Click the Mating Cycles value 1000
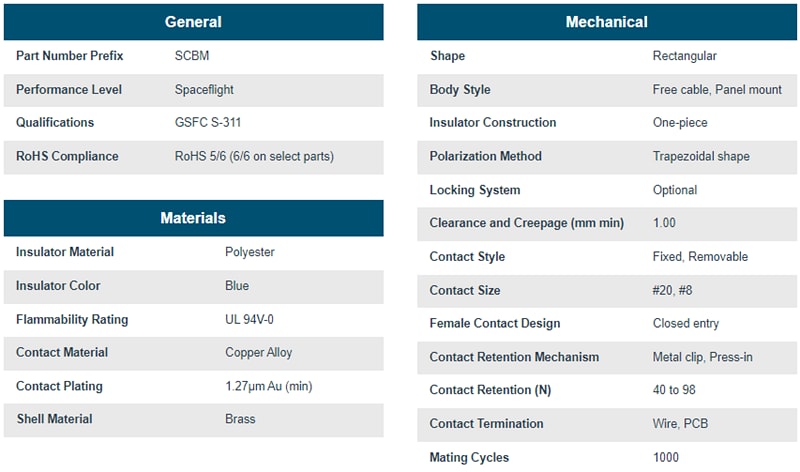Screen dimensions: 800x472 coord(665,457)
